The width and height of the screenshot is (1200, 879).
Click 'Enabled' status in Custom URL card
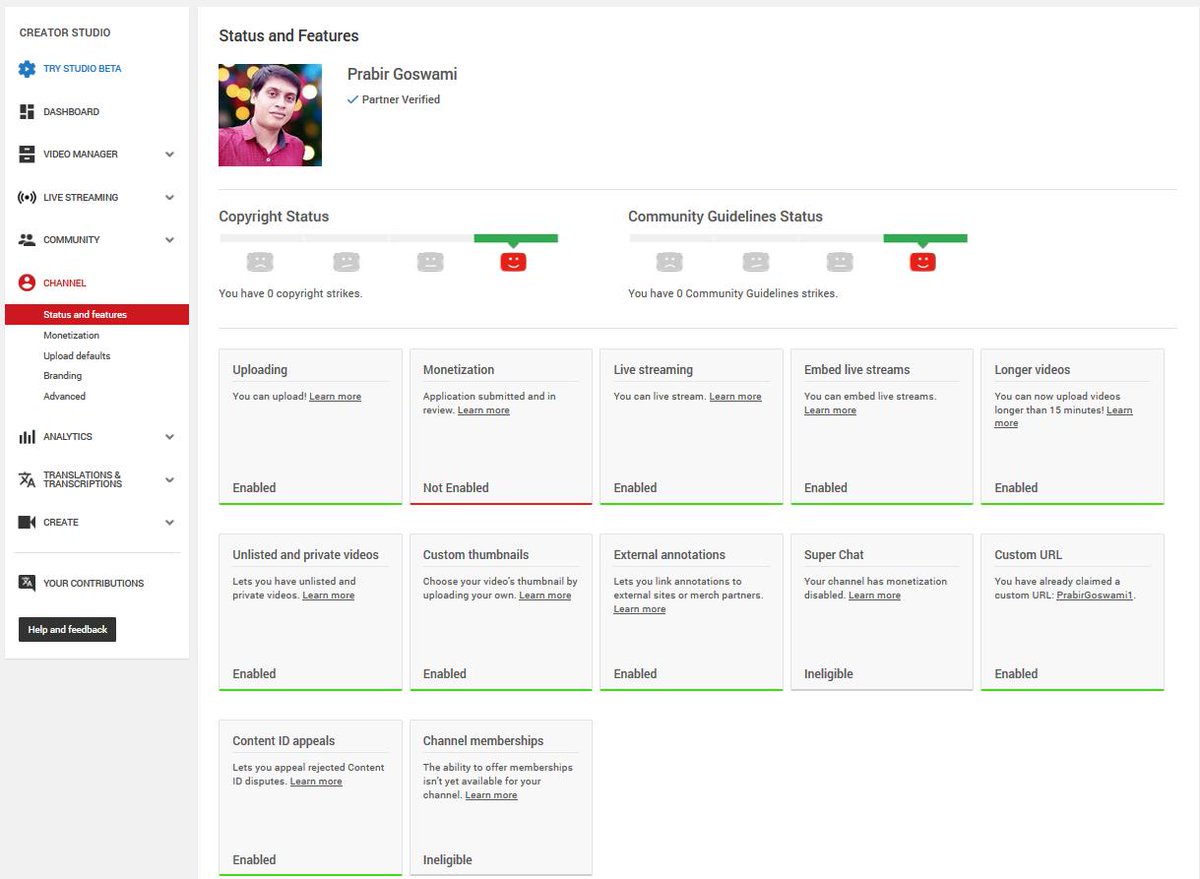[1016, 674]
